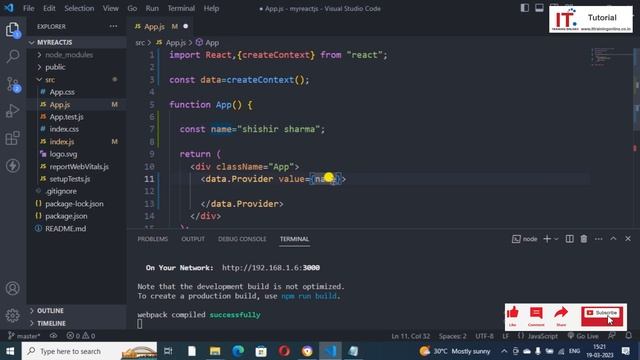Open the Search view in activity bar
This screenshot has height=360, width=640.
tap(13, 56)
